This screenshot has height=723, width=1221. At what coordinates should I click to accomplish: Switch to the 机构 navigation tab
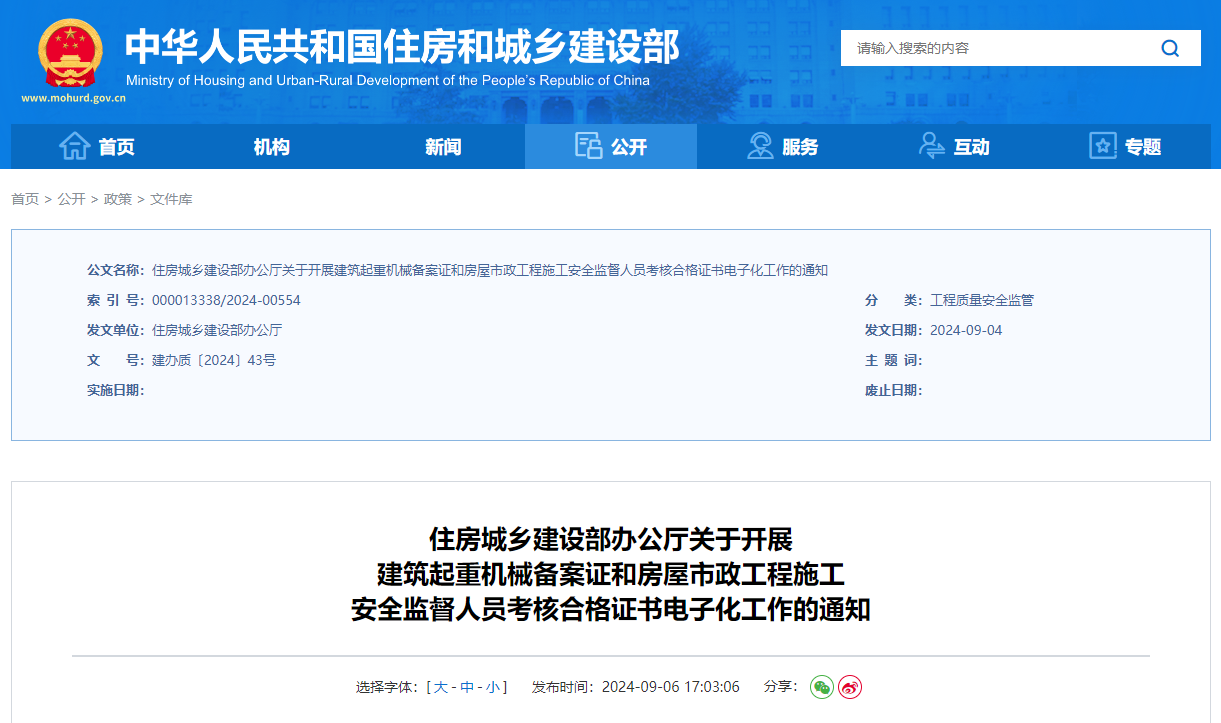pos(271,145)
